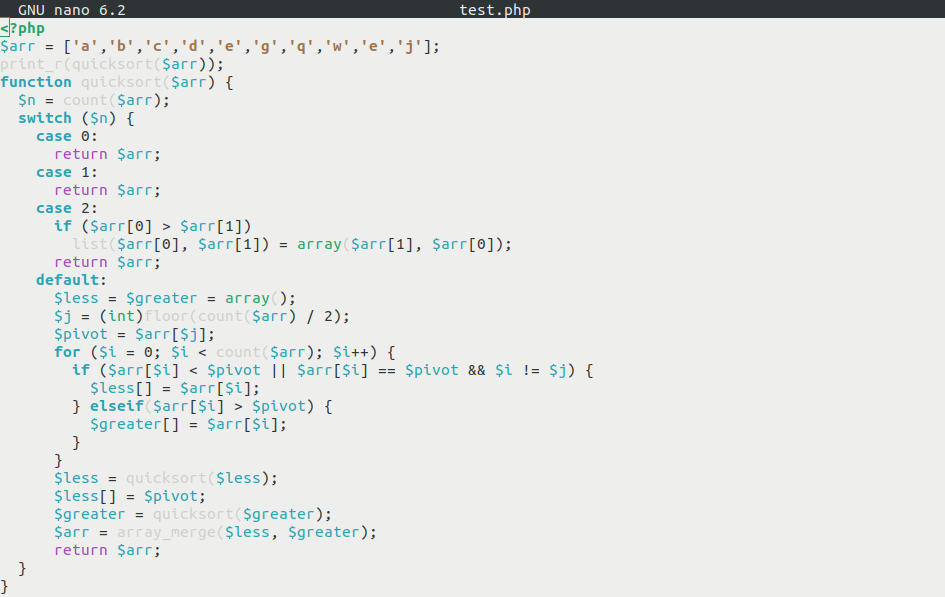This screenshot has width=945, height=597.
Task: Click the if ($arr[0] > $arr[1]) line
Action: pos(152,227)
